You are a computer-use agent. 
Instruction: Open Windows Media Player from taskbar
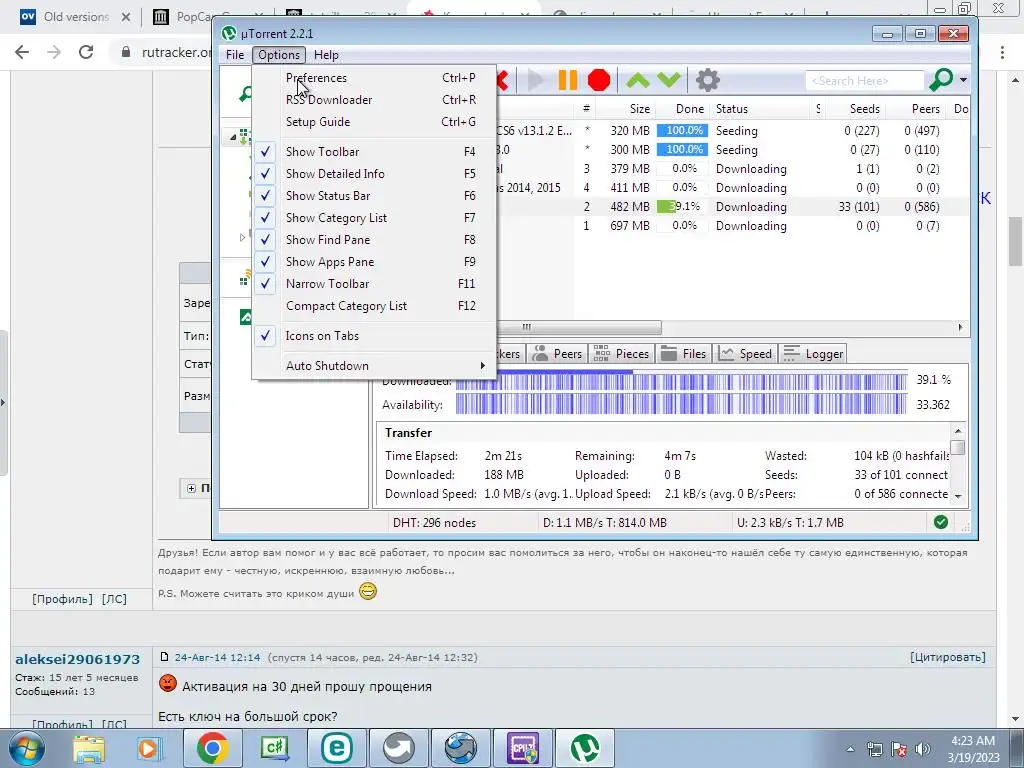148,749
